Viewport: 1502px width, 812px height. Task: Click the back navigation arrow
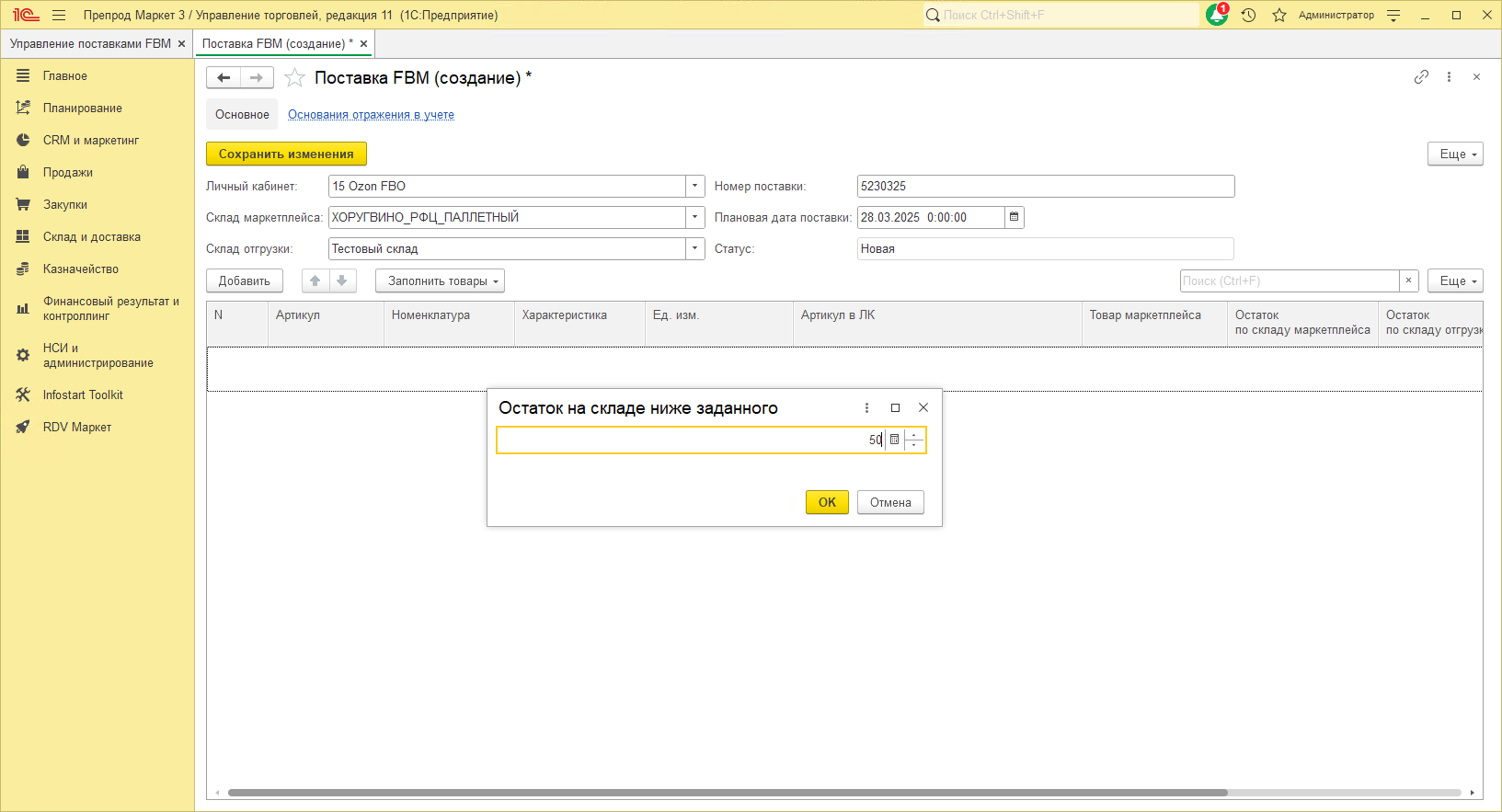[224, 78]
